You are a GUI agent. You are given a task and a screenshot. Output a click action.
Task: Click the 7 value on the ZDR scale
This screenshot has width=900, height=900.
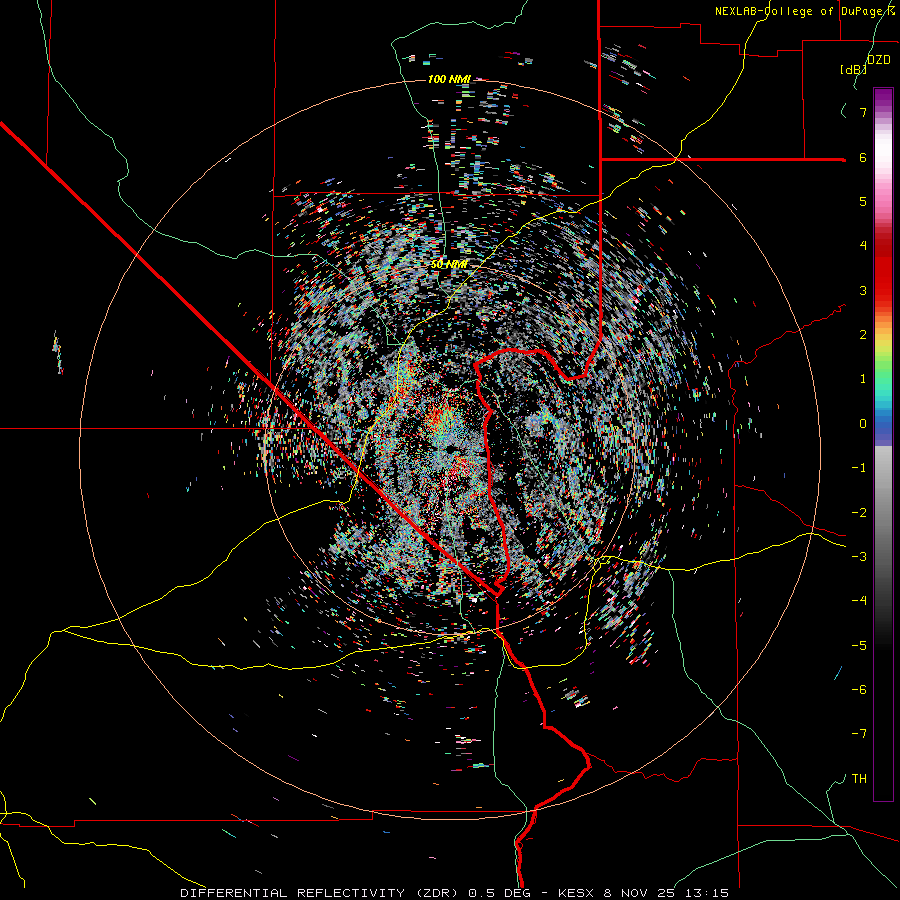(863, 112)
